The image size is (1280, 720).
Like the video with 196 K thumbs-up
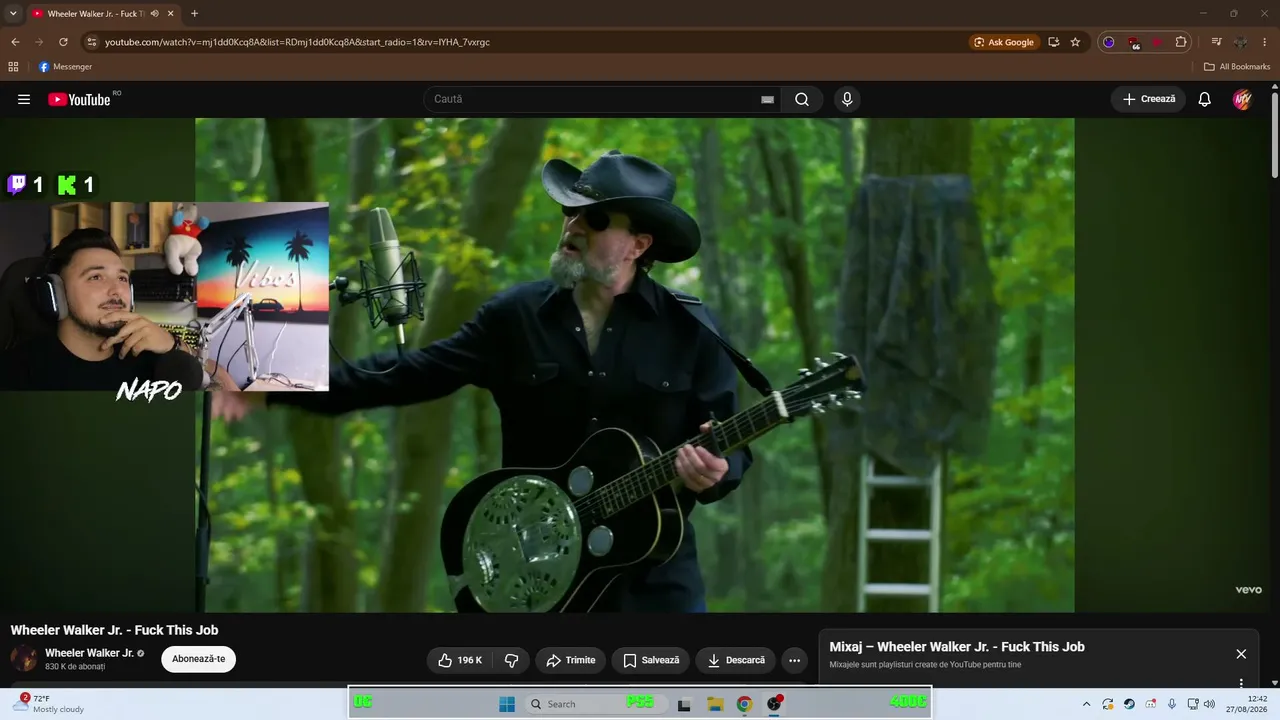pyautogui.click(x=459, y=660)
